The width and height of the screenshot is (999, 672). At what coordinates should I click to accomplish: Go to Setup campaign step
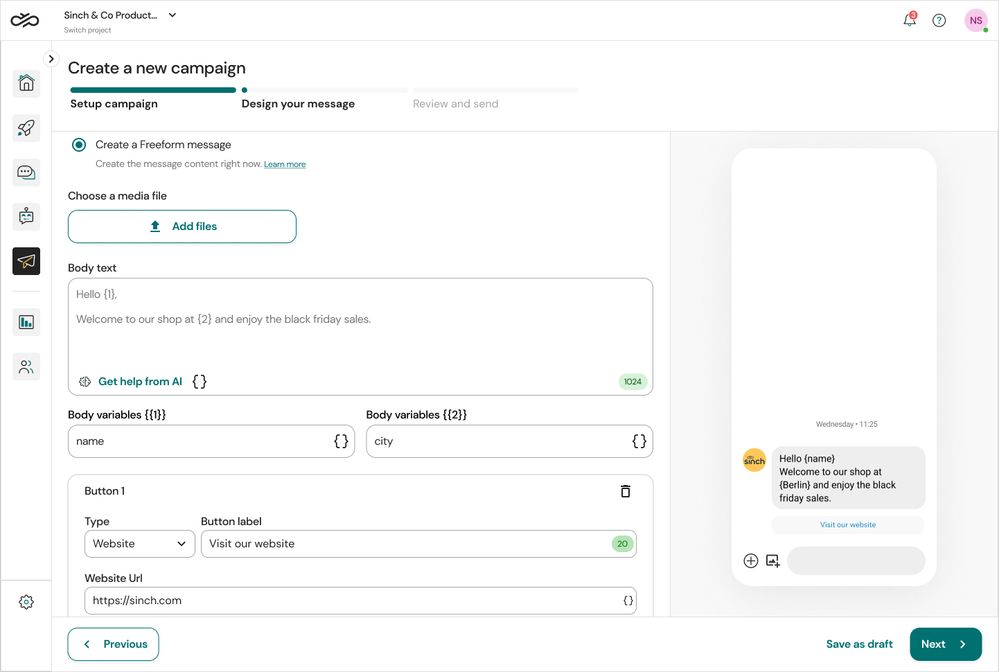click(x=114, y=104)
